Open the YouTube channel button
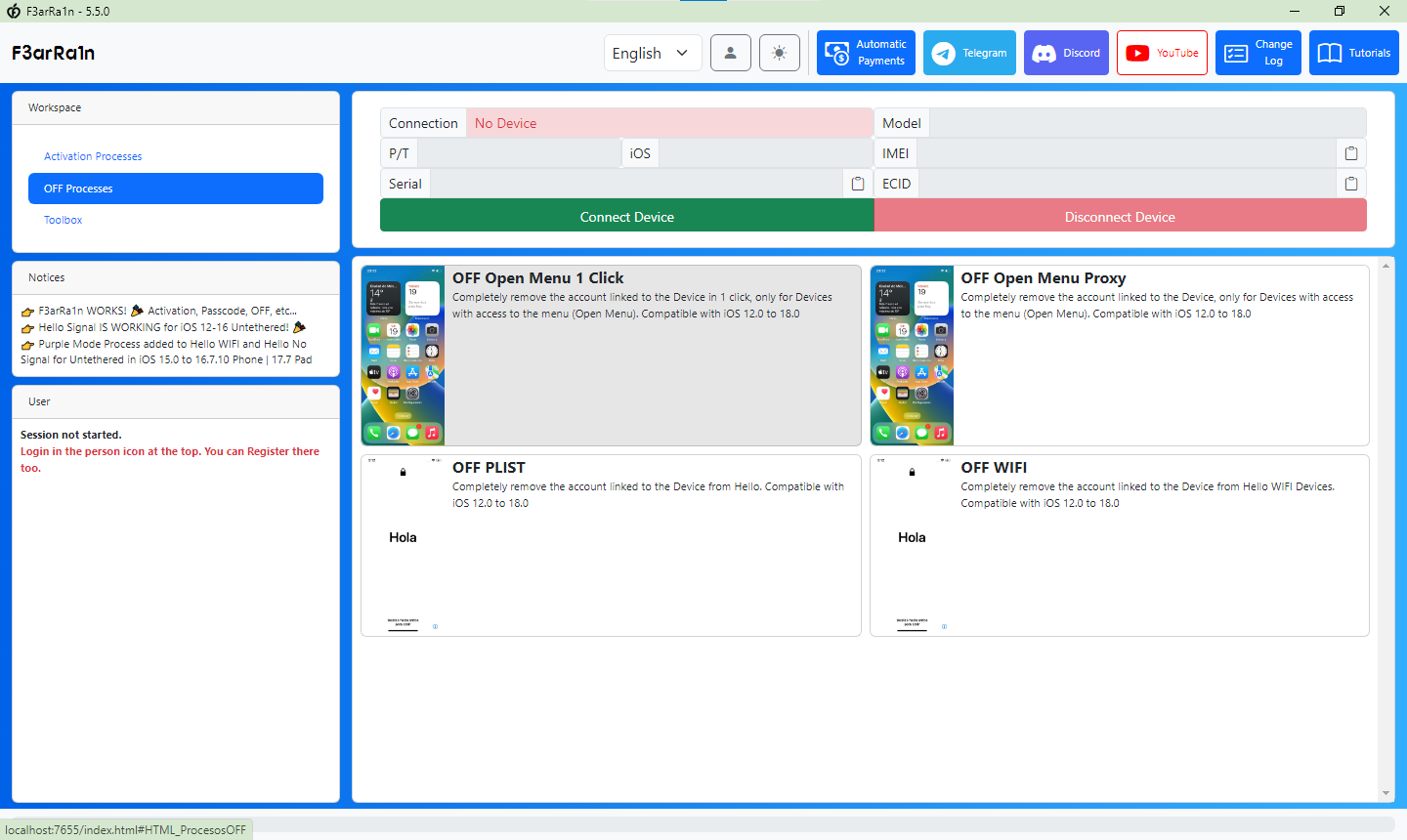The height and width of the screenshot is (840, 1407). coord(1162,53)
